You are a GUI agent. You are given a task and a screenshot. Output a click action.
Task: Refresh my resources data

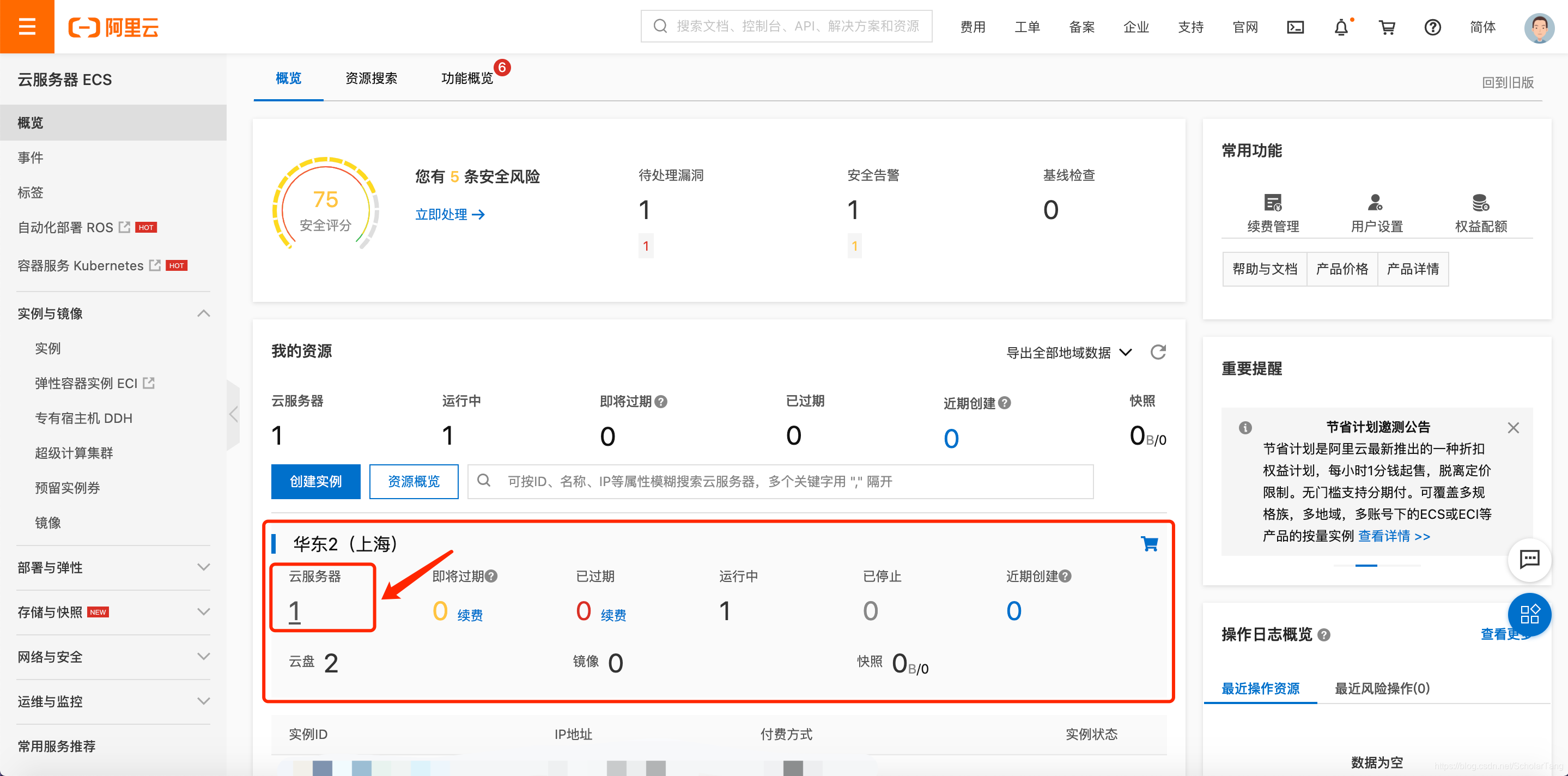click(1158, 352)
